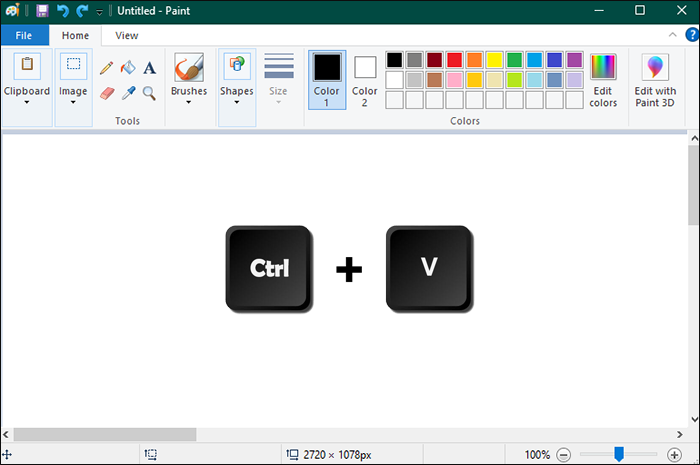The width and height of the screenshot is (700, 465).
Task: Switch to the View tab
Action: [127, 35]
